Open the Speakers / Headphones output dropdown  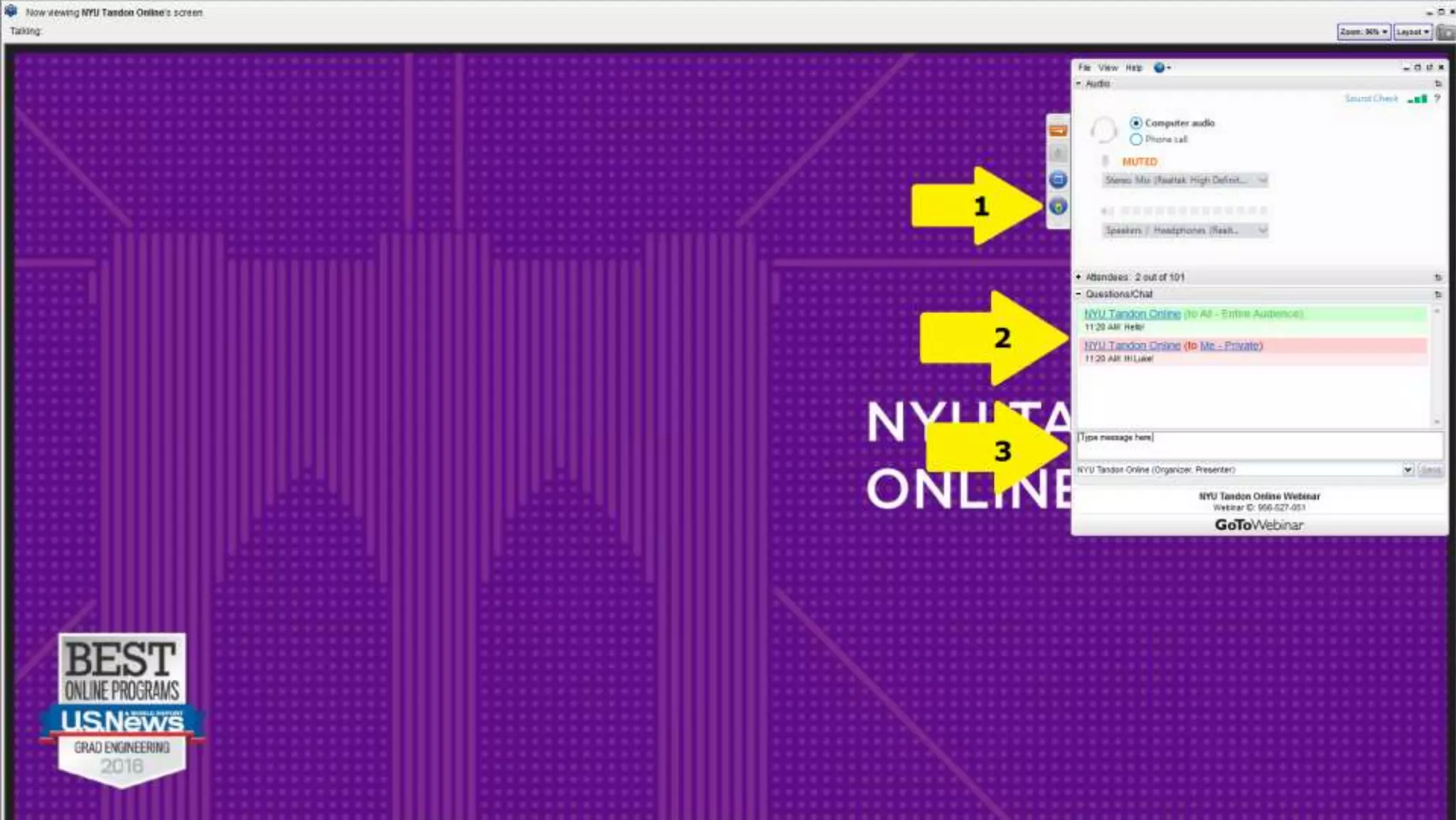(1184, 230)
